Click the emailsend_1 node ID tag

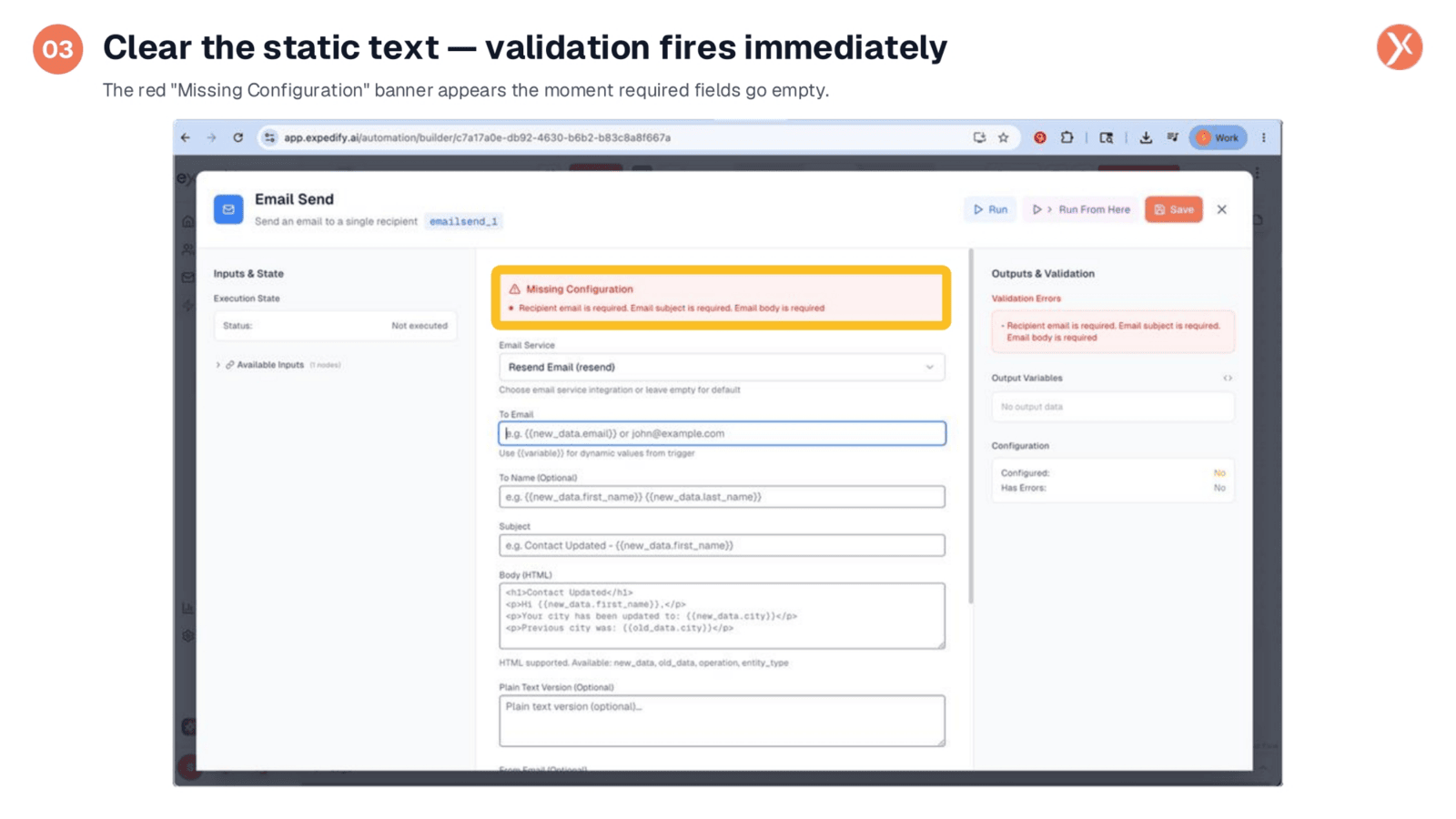(463, 221)
